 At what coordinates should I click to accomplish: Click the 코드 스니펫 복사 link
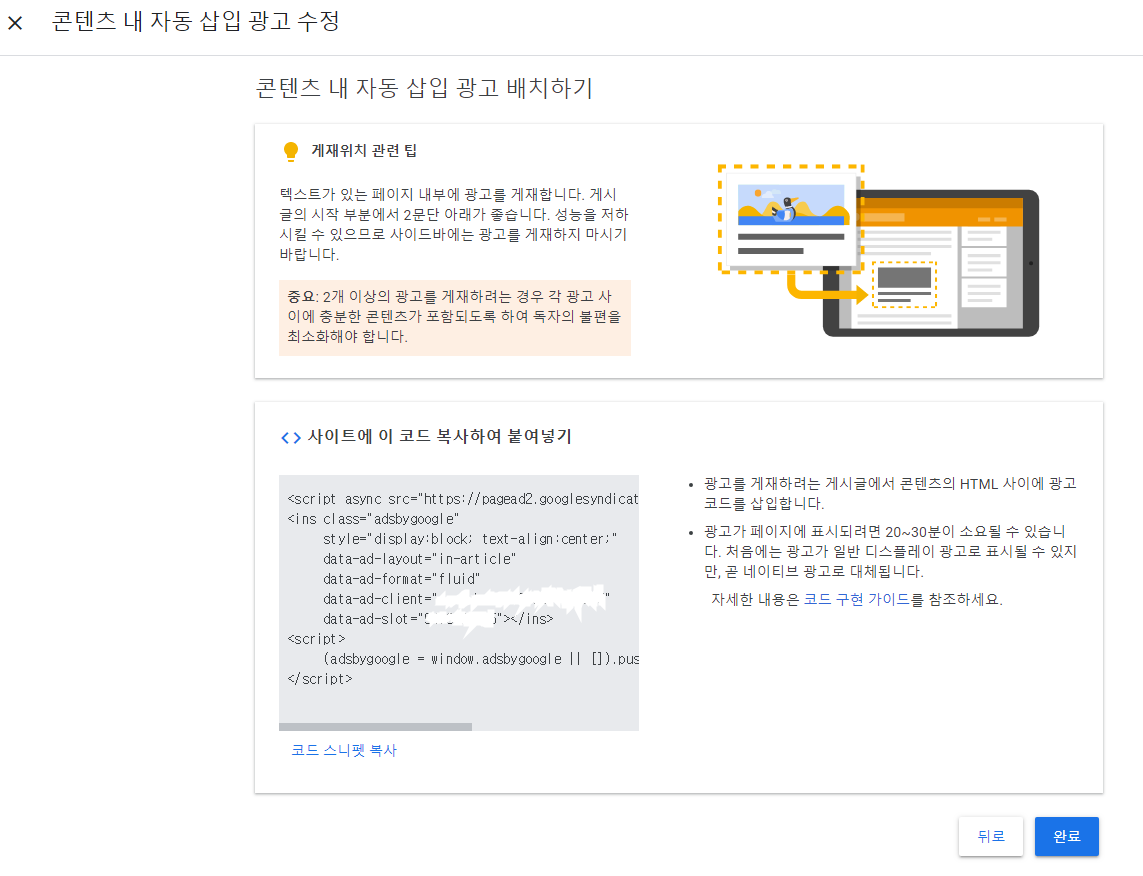click(x=344, y=750)
